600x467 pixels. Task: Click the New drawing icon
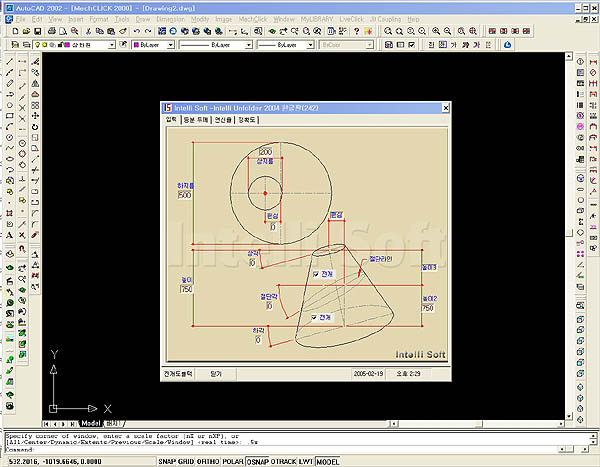coord(15,31)
